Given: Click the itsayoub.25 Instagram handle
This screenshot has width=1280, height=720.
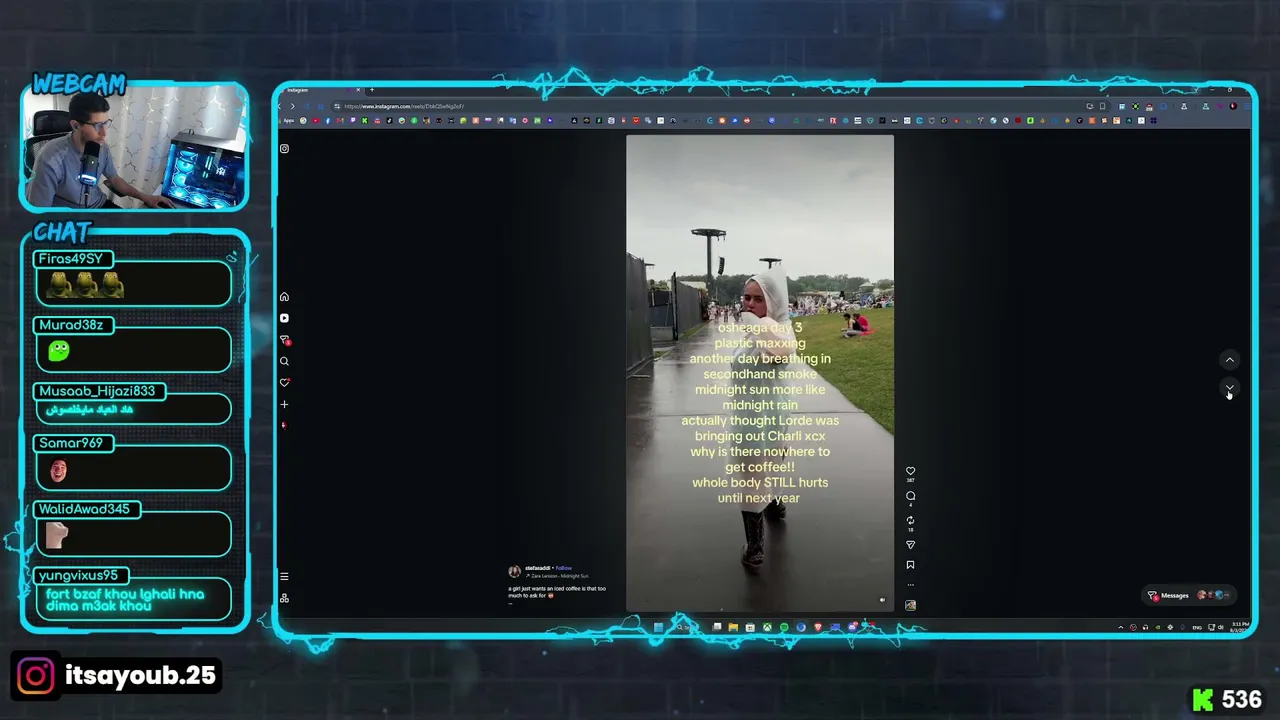Looking at the screenshot, I should click(140, 676).
